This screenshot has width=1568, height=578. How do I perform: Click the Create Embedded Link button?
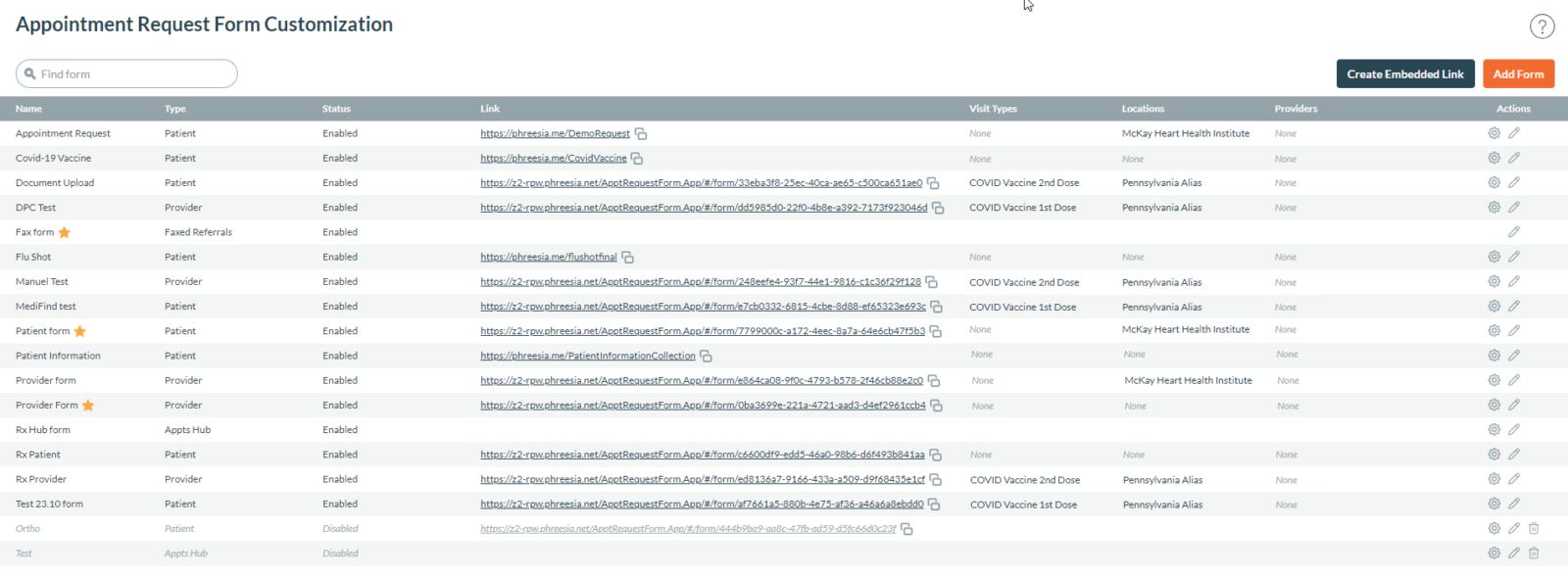click(x=1405, y=73)
